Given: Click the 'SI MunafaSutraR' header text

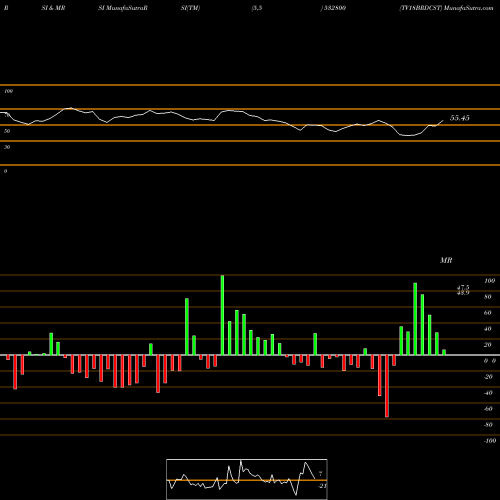Looking at the screenshot, I should click(x=123, y=8).
